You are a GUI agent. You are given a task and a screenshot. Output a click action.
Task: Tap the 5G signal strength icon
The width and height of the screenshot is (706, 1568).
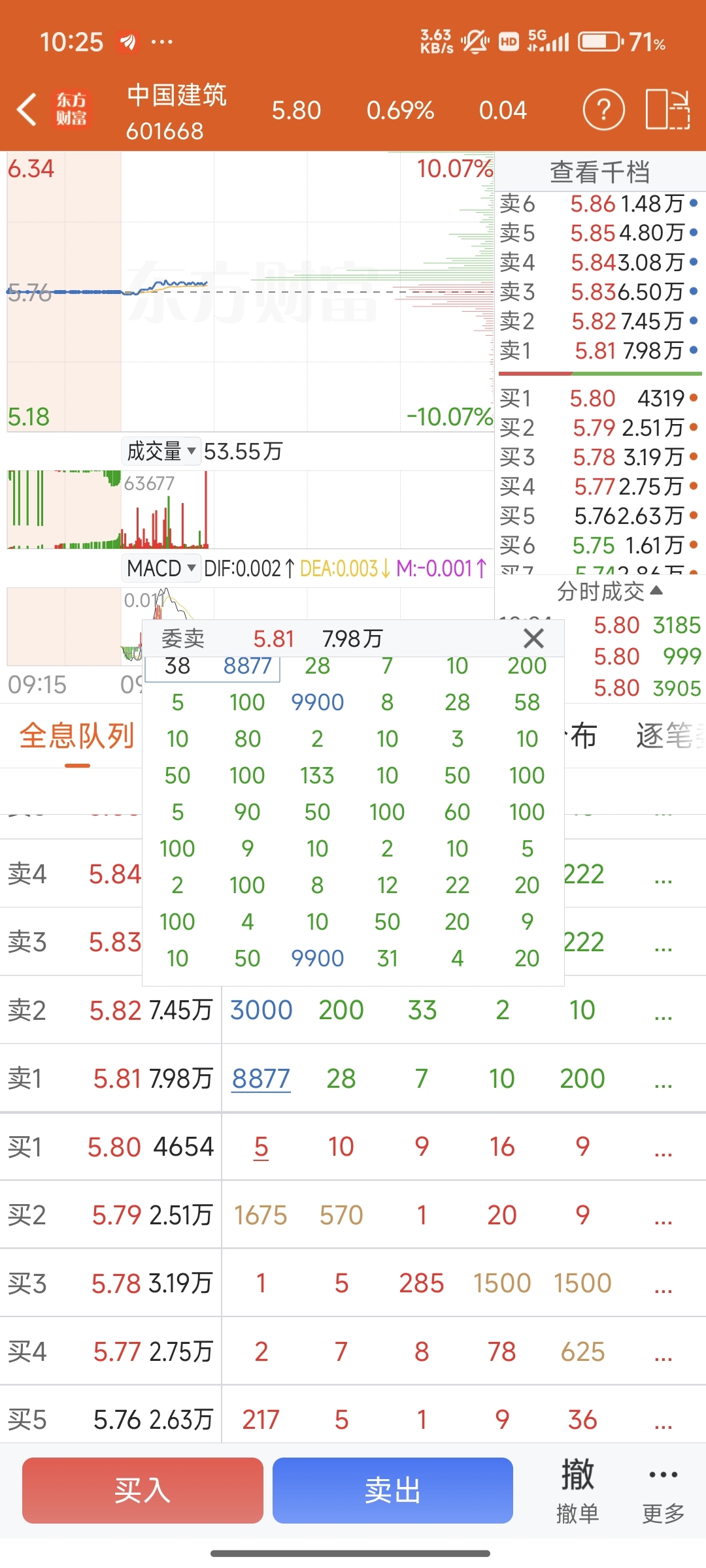tap(548, 41)
